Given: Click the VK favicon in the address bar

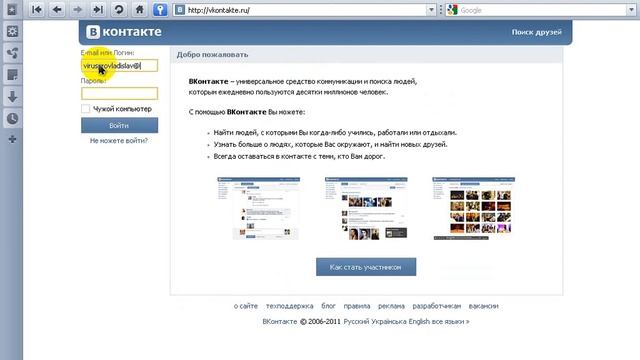Looking at the screenshot, I should pyautogui.click(x=180, y=10).
